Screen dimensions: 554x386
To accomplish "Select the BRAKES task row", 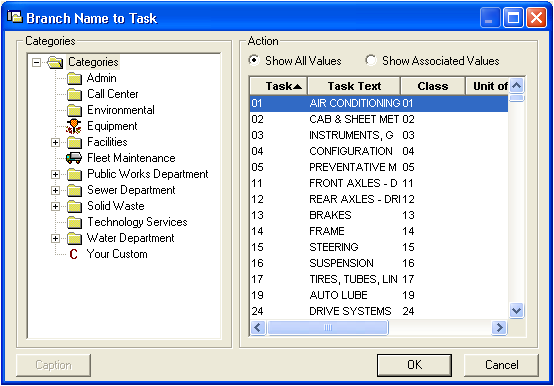I will (379, 215).
